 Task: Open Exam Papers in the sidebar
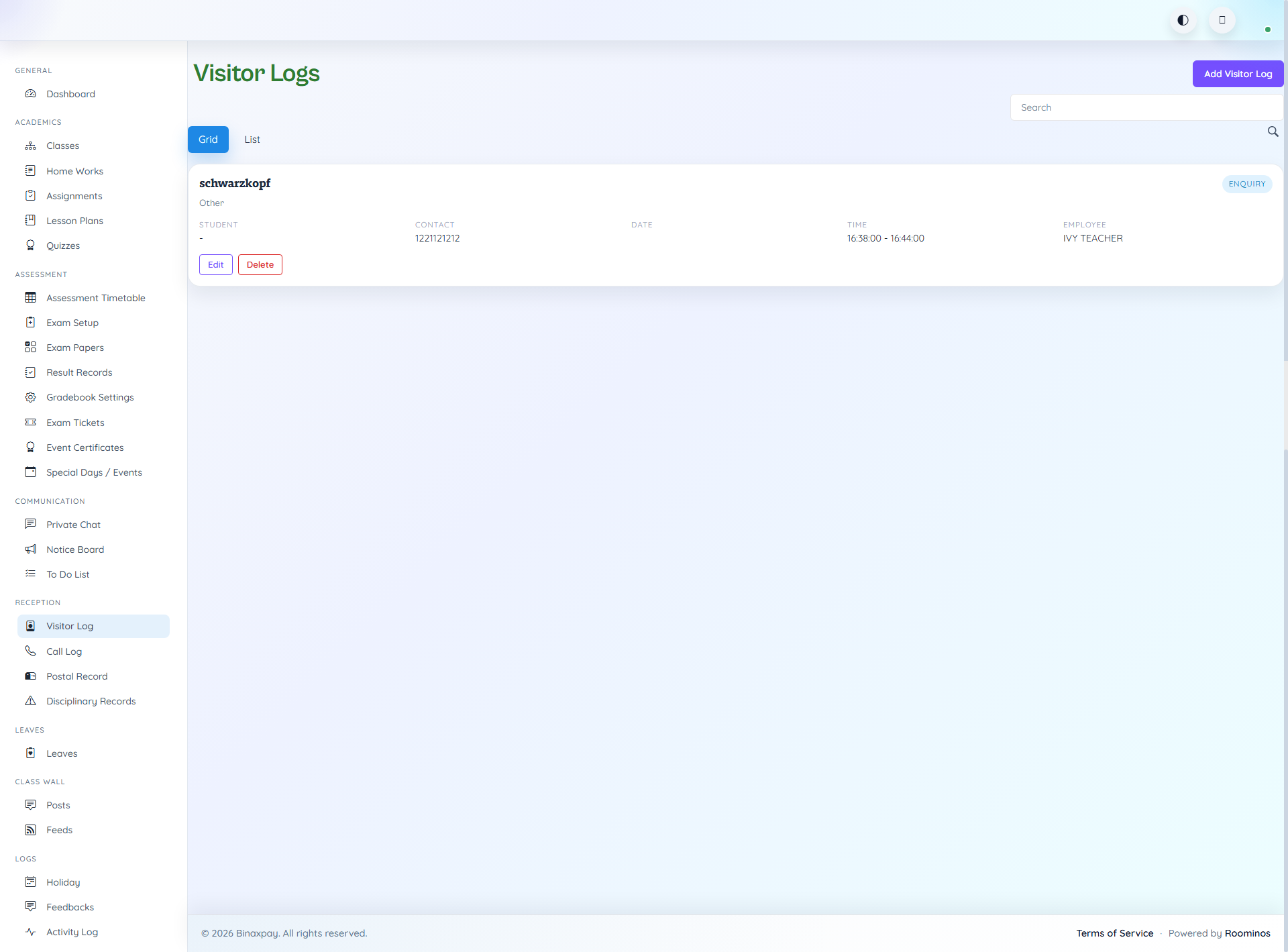[x=74, y=348]
